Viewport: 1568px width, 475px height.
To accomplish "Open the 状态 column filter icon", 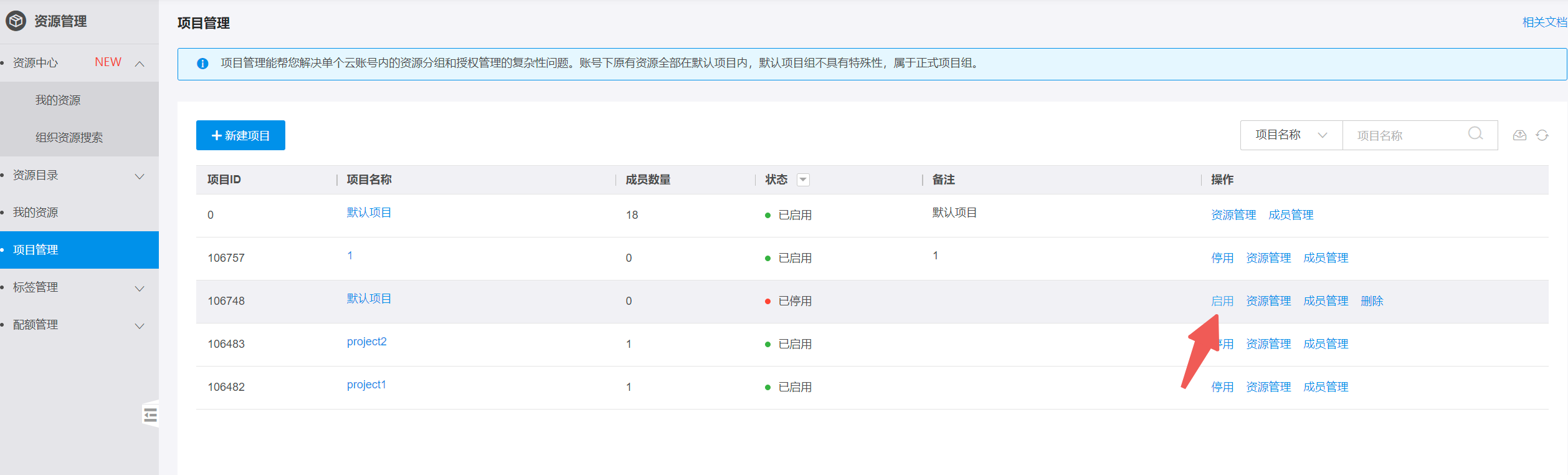I will [803, 180].
